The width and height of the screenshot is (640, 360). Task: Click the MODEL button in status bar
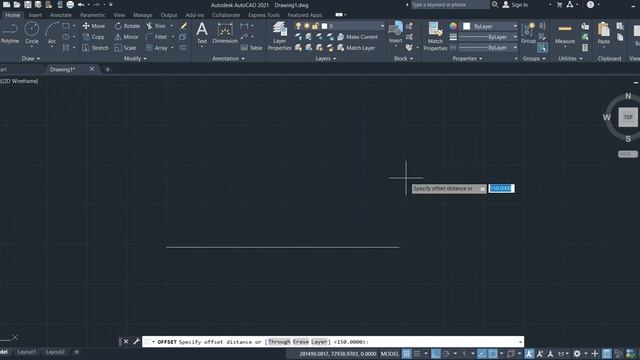pos(389,353)
